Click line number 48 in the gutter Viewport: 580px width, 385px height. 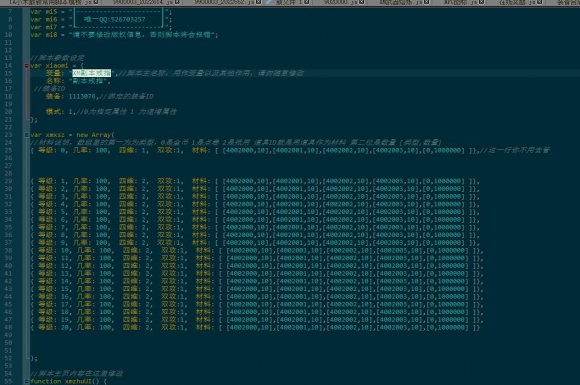coord(8,327)
